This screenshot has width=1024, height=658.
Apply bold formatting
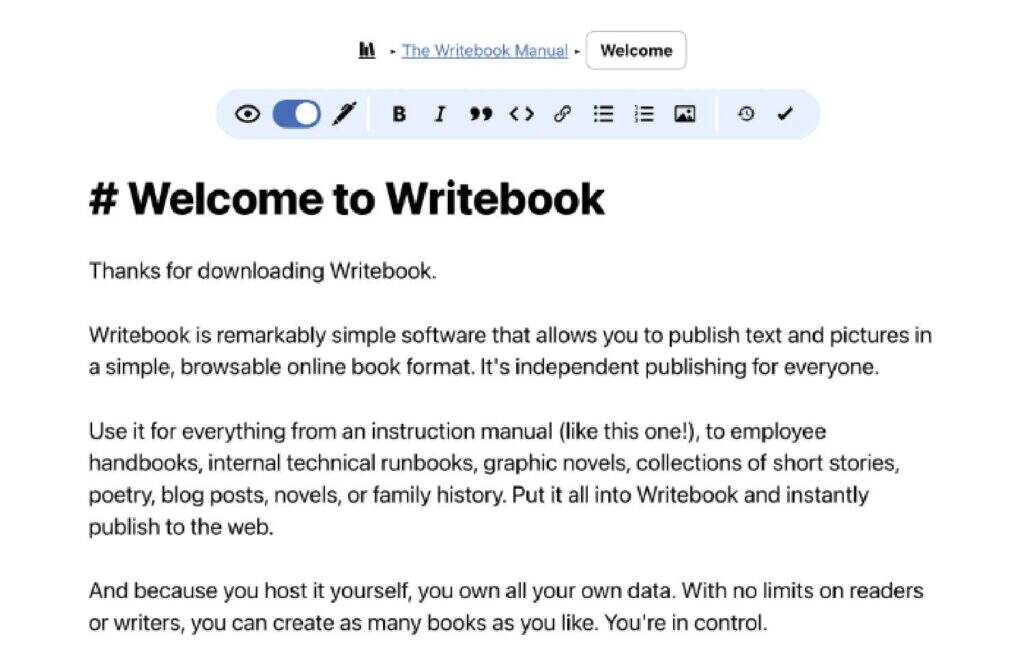click(x=399, y=114)
